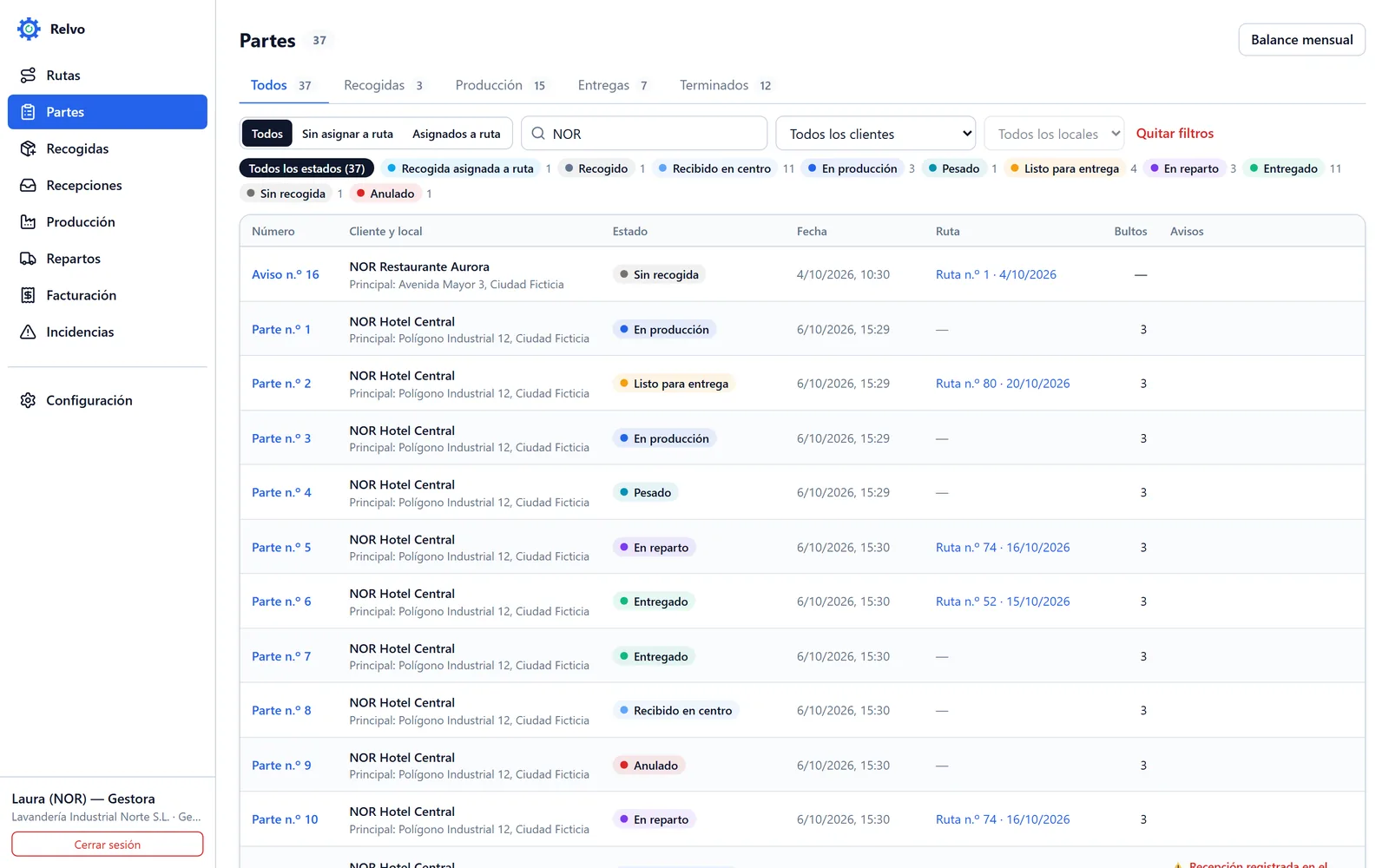Click the Repartos truck icon in the sidebar
This screenshot has width=1389, height=868.
point(28,259)
